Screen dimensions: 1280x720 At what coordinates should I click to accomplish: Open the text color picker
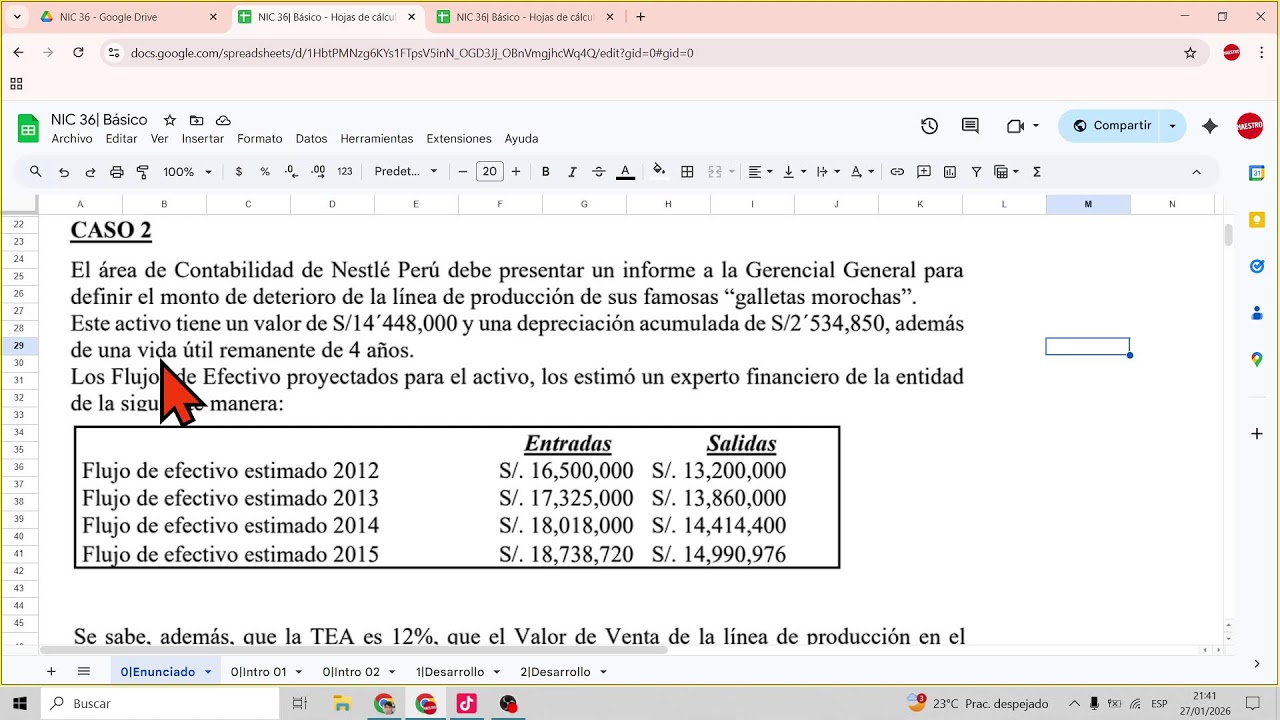click(x=625, y=172)
